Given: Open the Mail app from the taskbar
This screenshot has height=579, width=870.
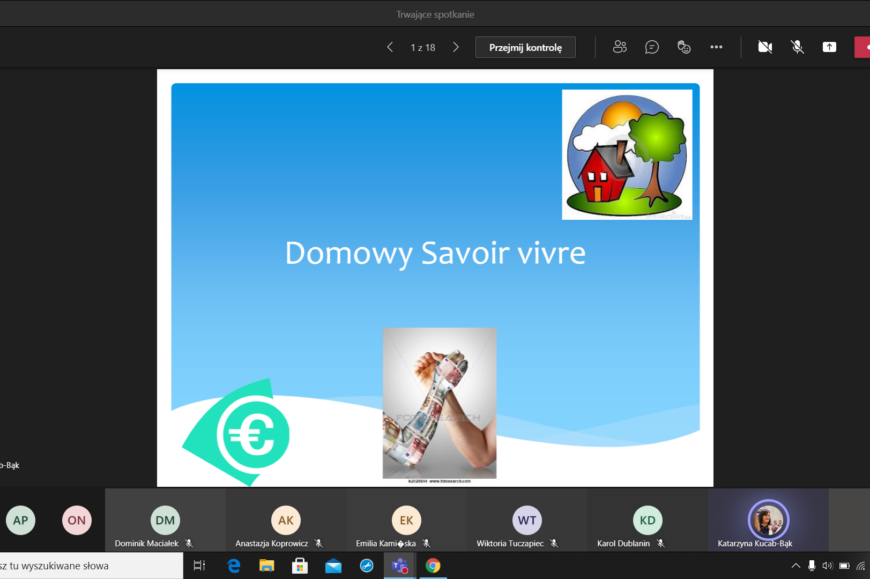Looking at the screenshot, I should click(333, 566).
